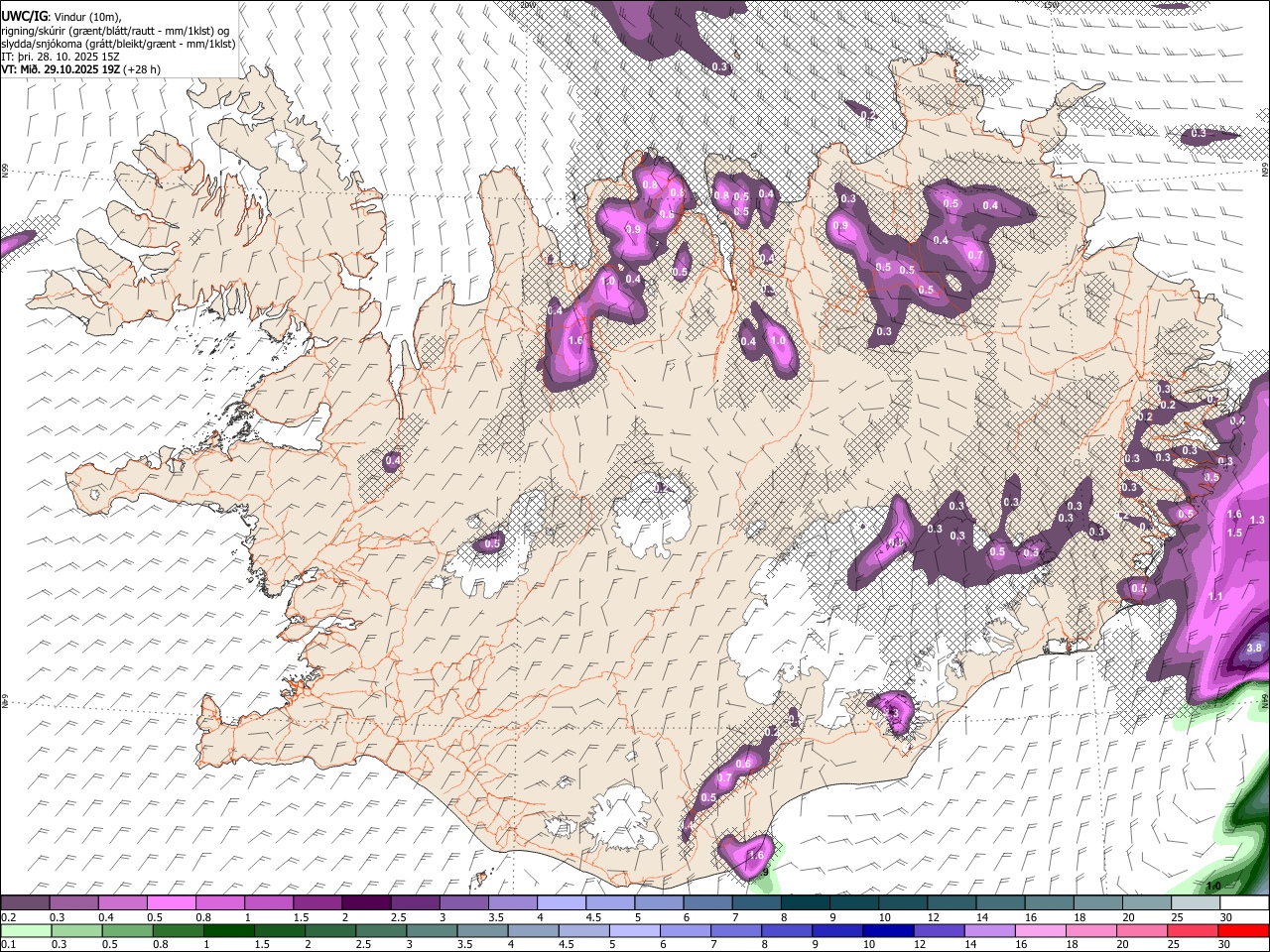Click the 'slydda/snjókoma' legend description line

coord(118,44)
